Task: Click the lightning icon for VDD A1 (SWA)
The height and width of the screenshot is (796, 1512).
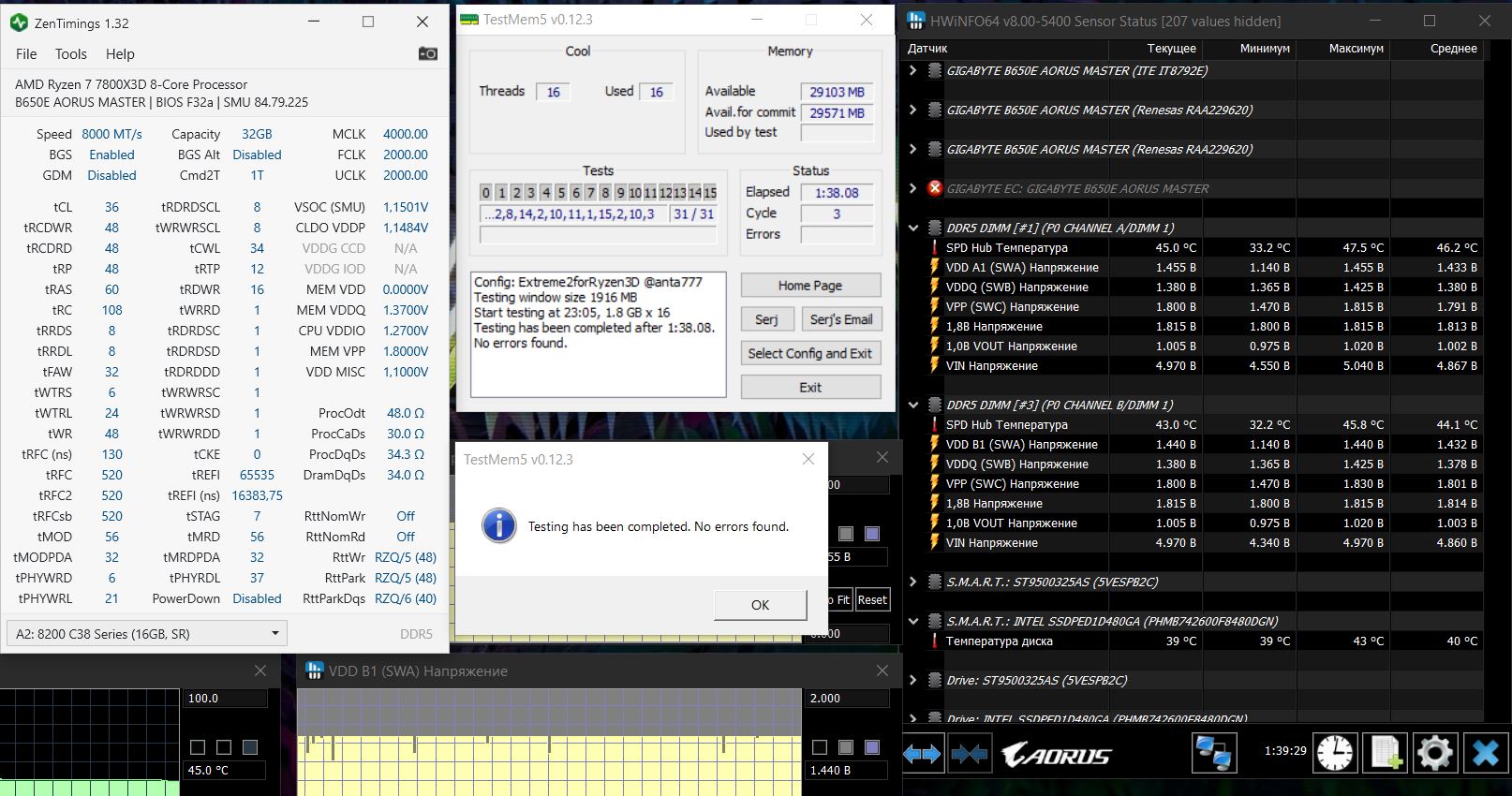Action: tap(934, 267)
